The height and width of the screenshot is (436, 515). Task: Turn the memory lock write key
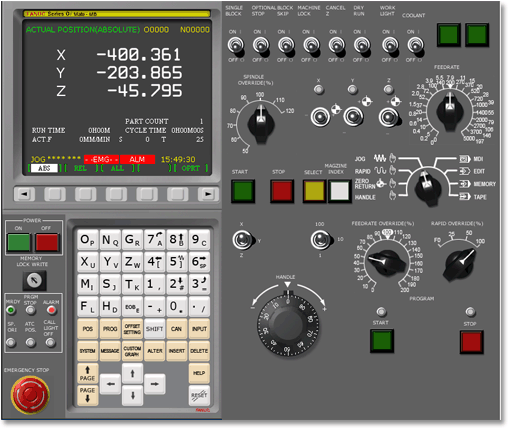pos(34,280)
